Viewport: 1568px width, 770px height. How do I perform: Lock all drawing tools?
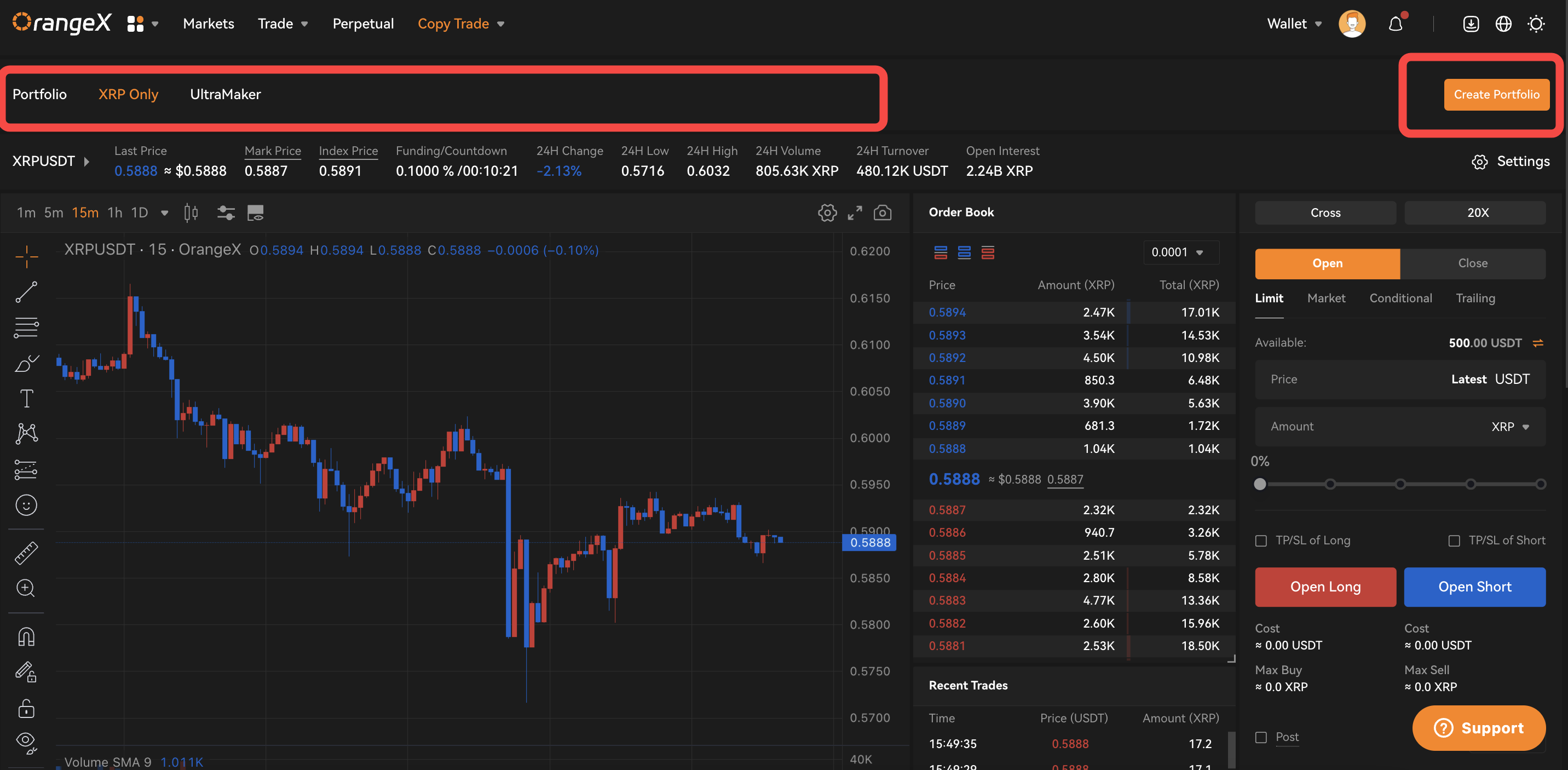pos(26,708)
